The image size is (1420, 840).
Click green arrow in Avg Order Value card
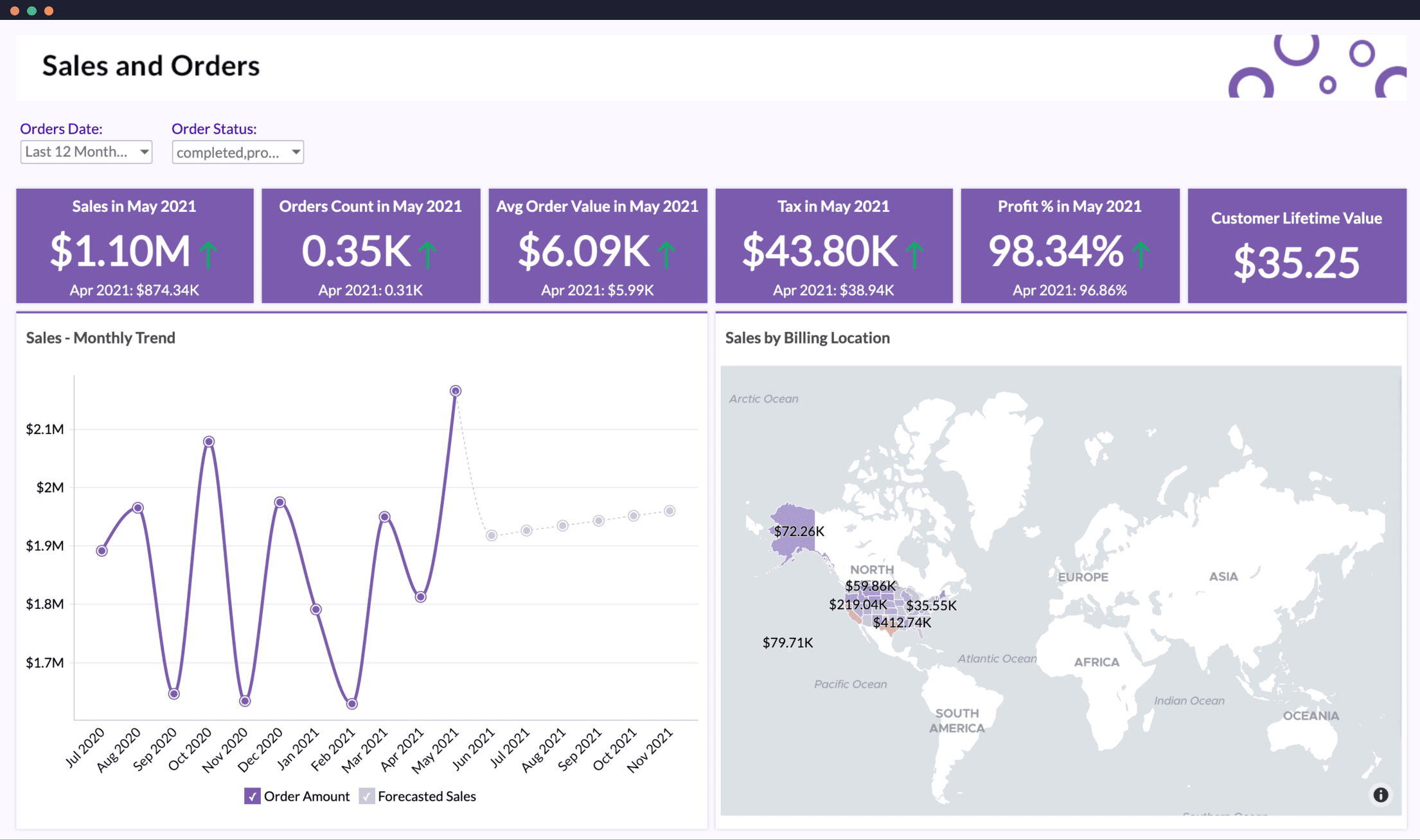(x=666, y=254)
